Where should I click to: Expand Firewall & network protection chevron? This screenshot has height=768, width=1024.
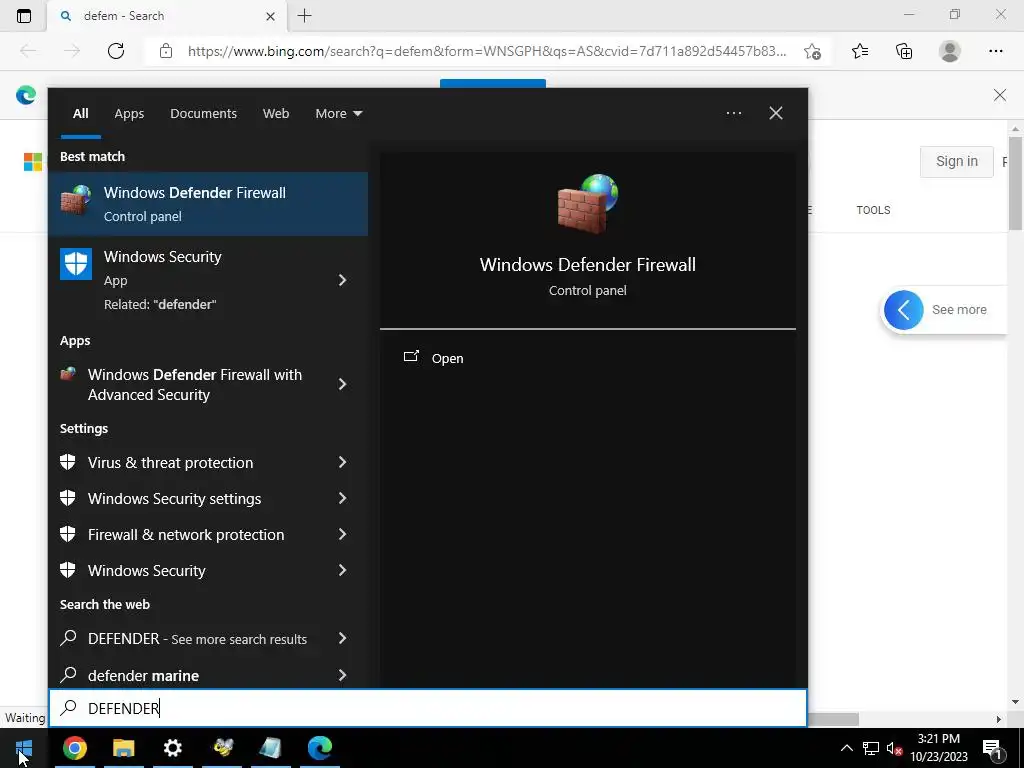(342, 534)
